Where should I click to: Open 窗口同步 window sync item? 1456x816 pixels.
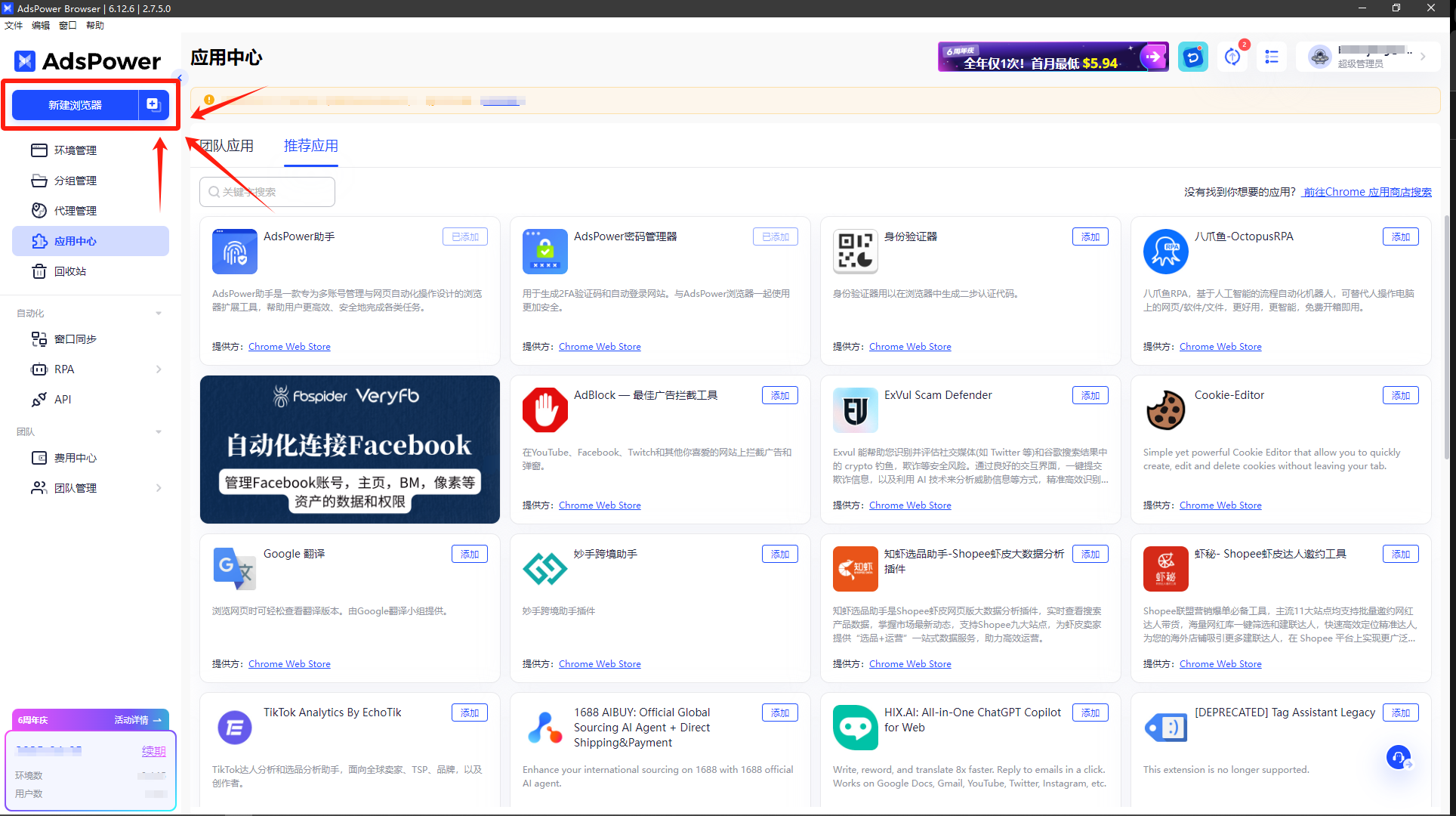tap(75, 339)
